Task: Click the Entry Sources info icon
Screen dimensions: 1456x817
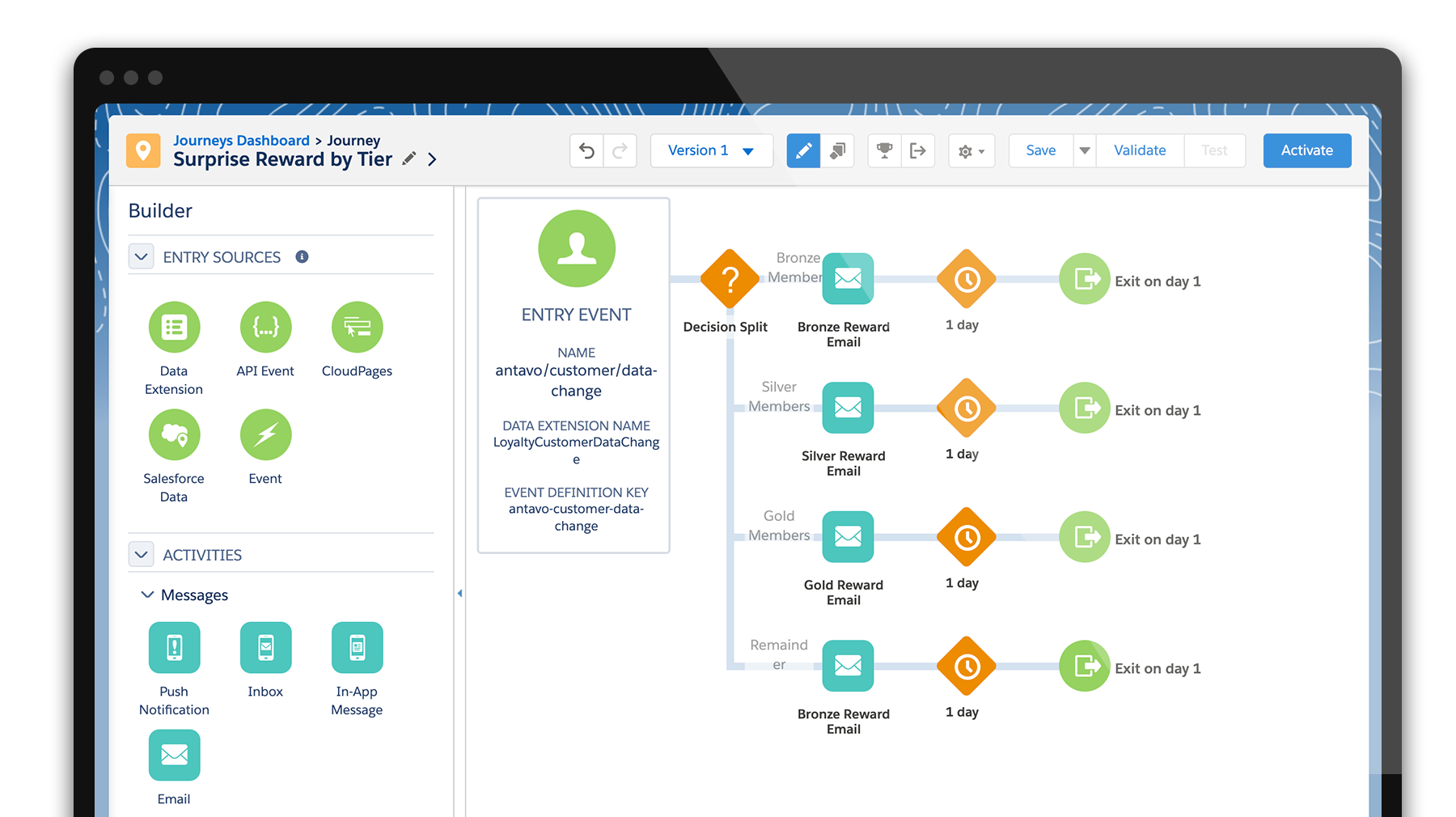Action: click(302, 256)
